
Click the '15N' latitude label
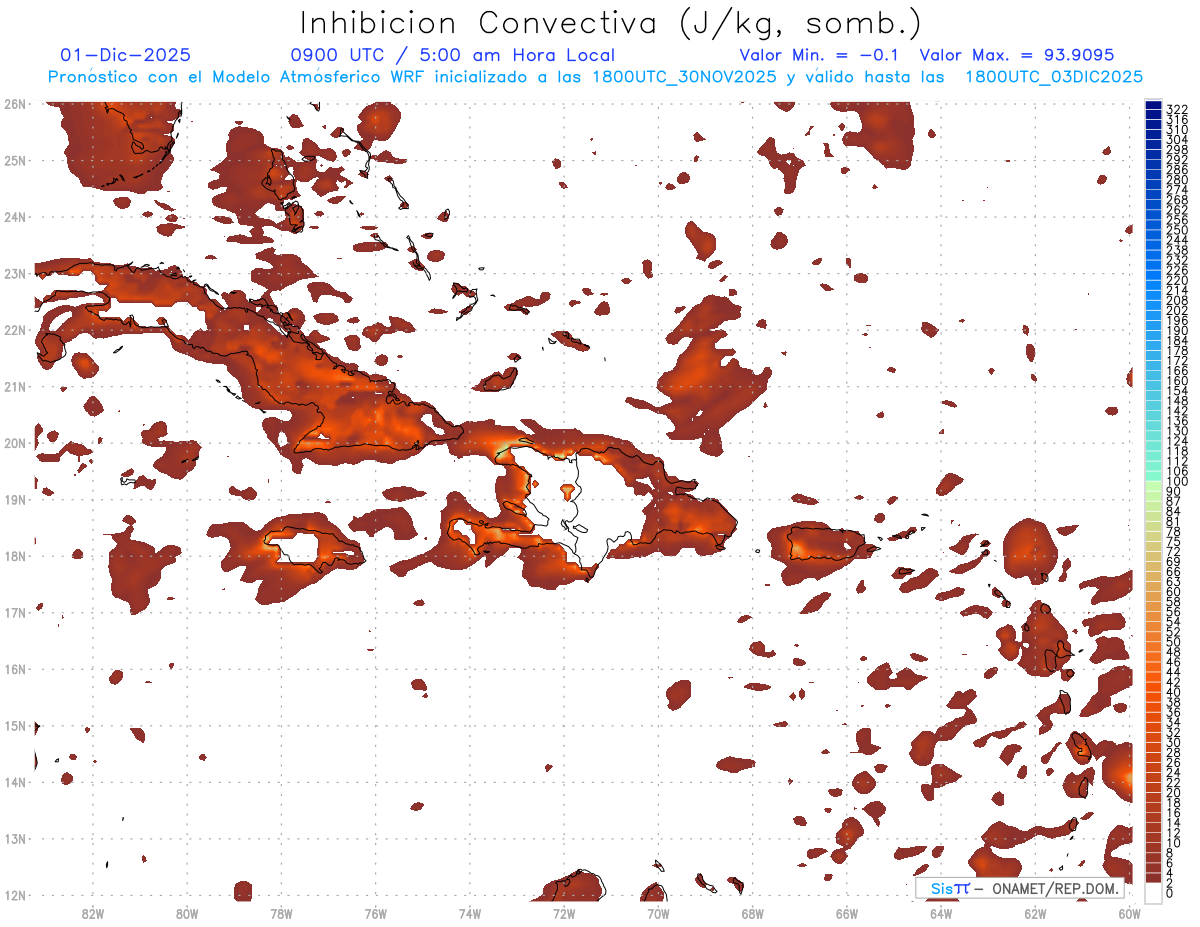[x=15, y=725]
